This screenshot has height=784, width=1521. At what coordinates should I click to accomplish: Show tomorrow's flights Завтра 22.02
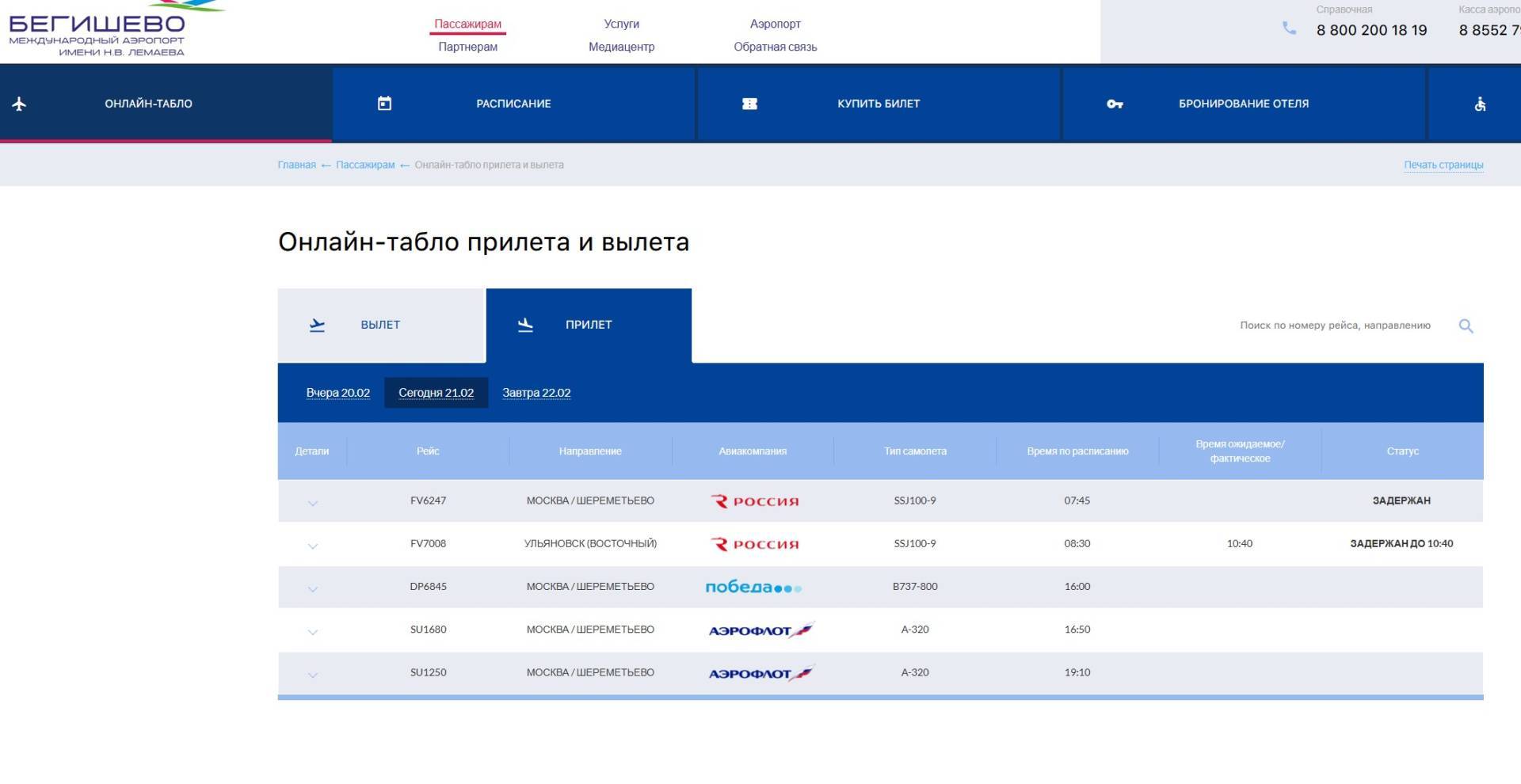click(536, 393)
